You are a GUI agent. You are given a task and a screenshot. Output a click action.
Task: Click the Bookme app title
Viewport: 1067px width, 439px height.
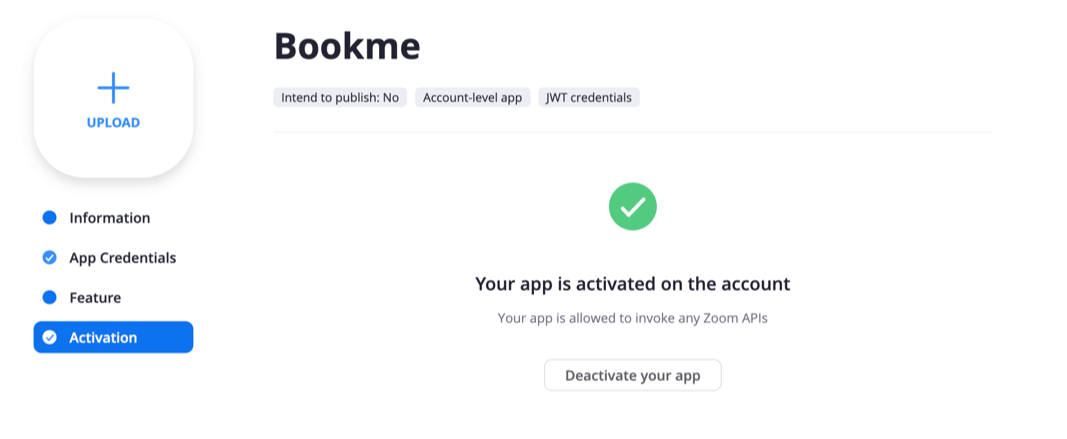347,46
